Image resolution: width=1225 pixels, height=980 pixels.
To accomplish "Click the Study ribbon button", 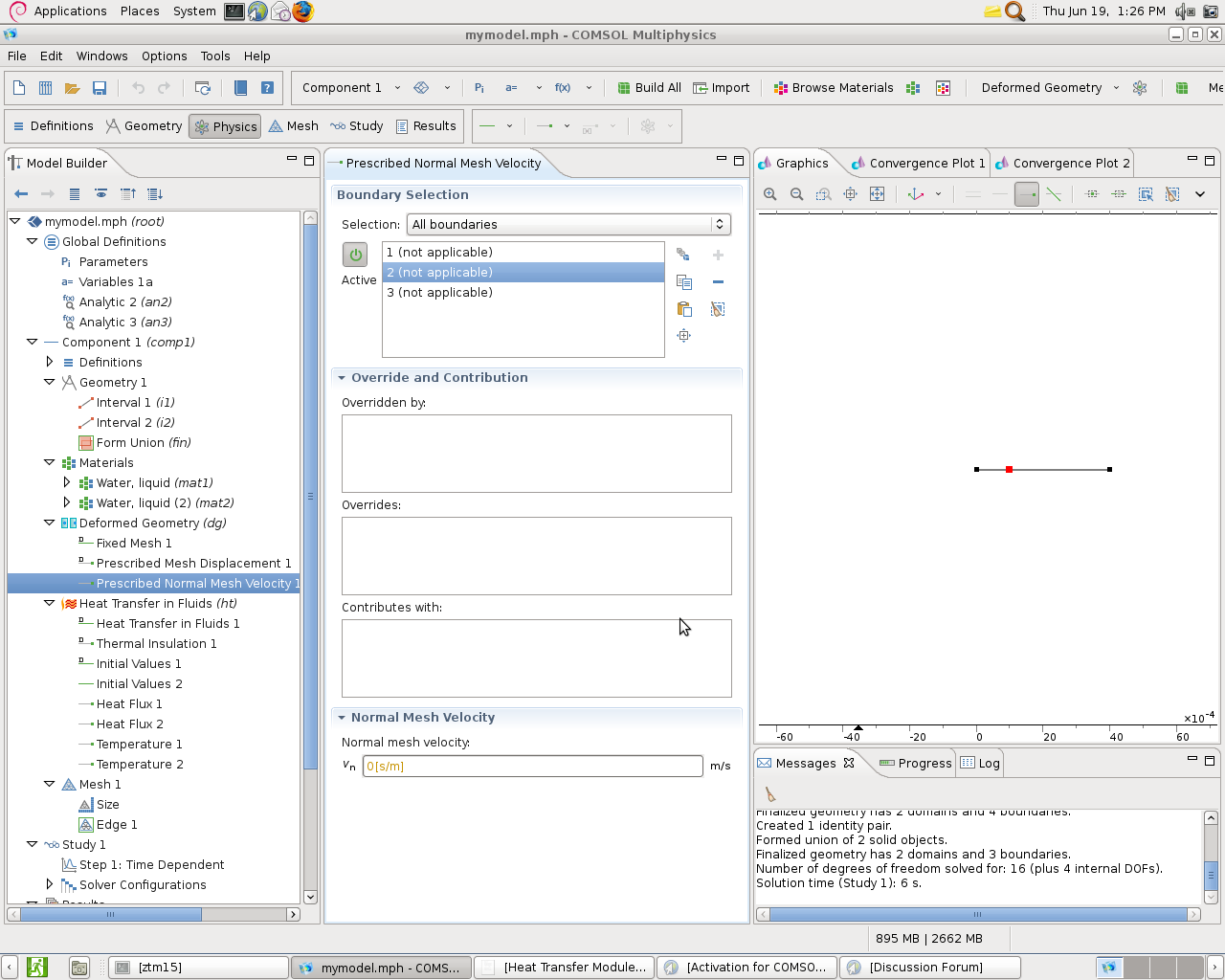I will [x=356, y=126].
